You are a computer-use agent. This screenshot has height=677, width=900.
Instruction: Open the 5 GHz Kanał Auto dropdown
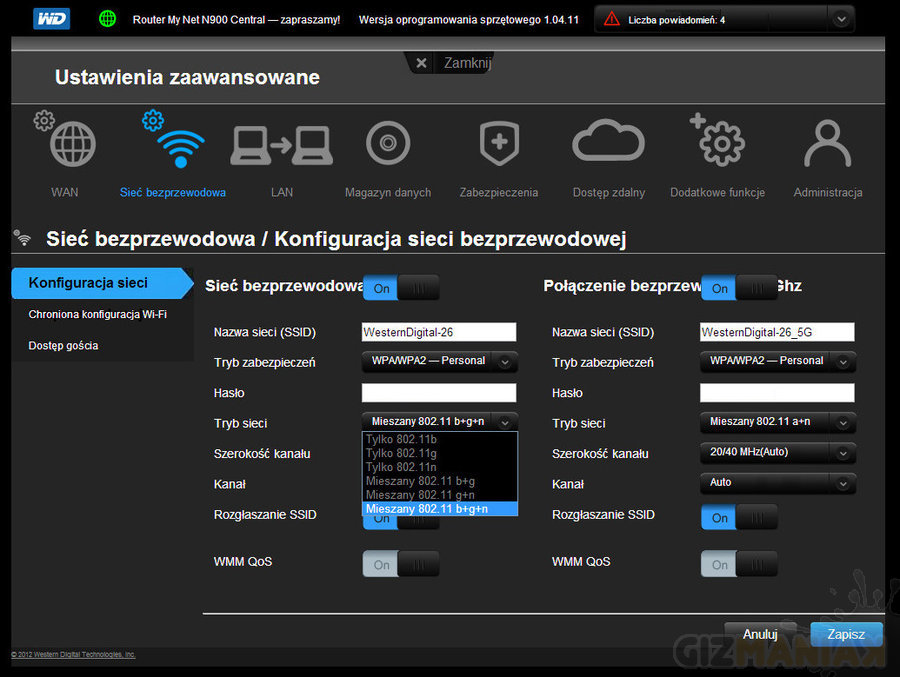pyautogui.click(x=777, y=483)
